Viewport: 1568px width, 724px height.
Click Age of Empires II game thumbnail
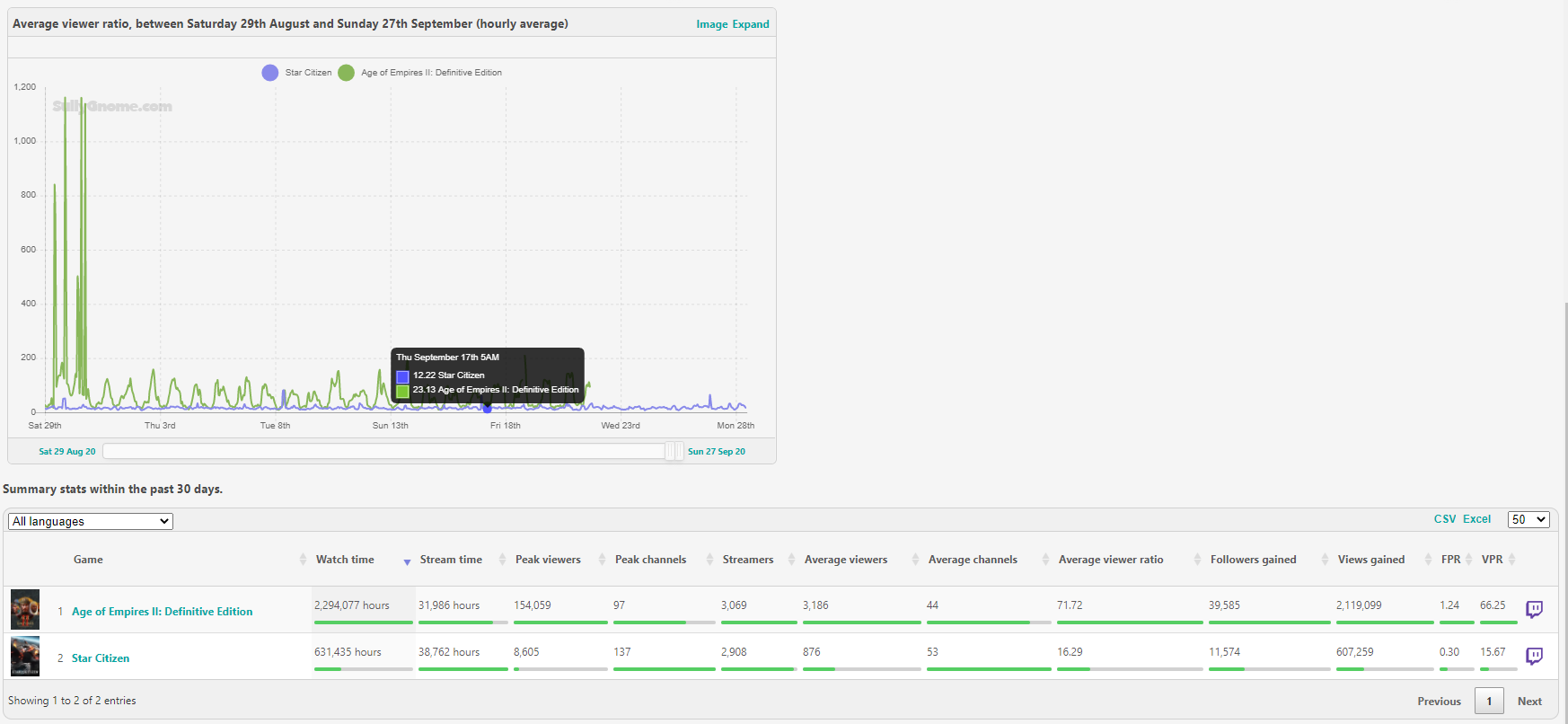[25, 609]
